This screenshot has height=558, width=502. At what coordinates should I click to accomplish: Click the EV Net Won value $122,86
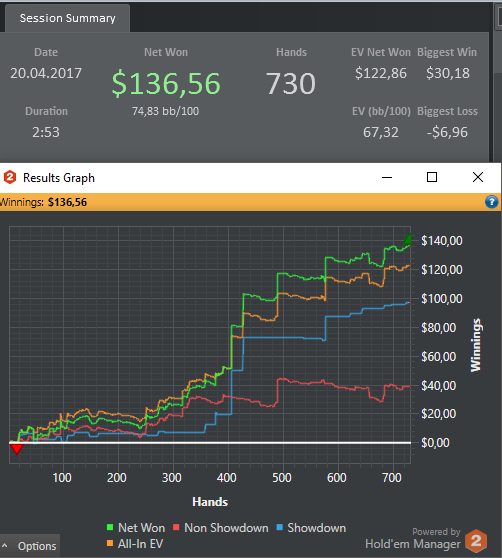(x=381, y=73)
